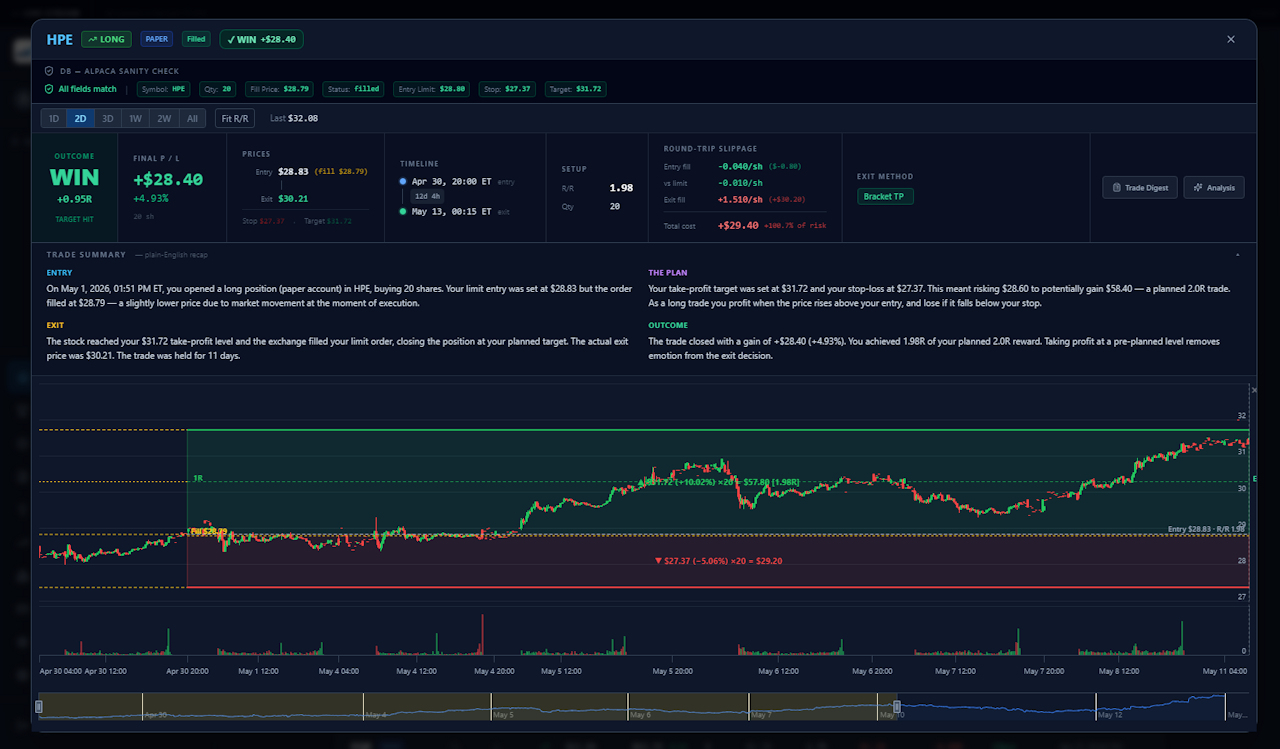Click the Entry $28.83 R/R label on chart
Screen dimensions: 1280x749
point(1206,528)
